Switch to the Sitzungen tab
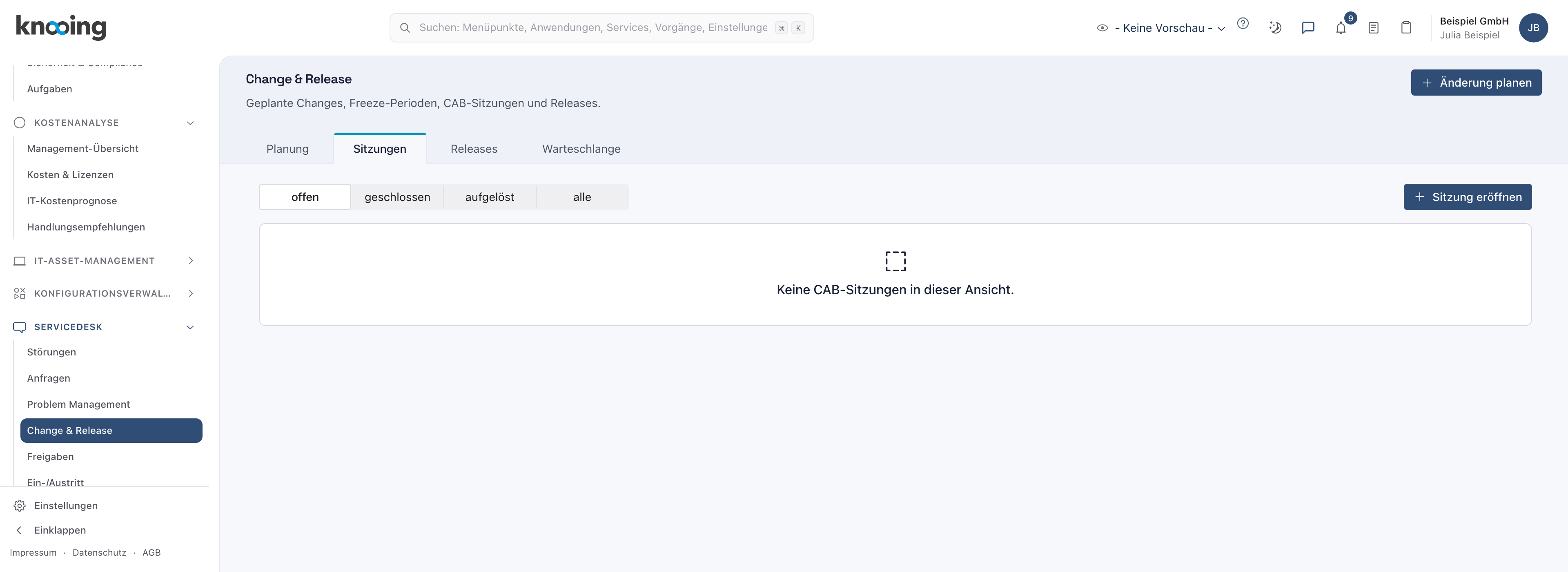Viewport: 1568px width, 572px height. pos(380,149)
